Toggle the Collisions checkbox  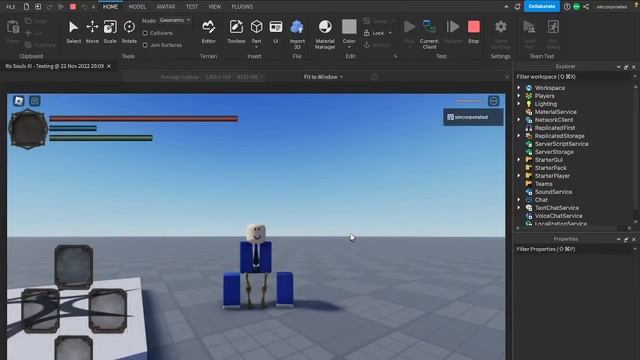coord(145,33)
